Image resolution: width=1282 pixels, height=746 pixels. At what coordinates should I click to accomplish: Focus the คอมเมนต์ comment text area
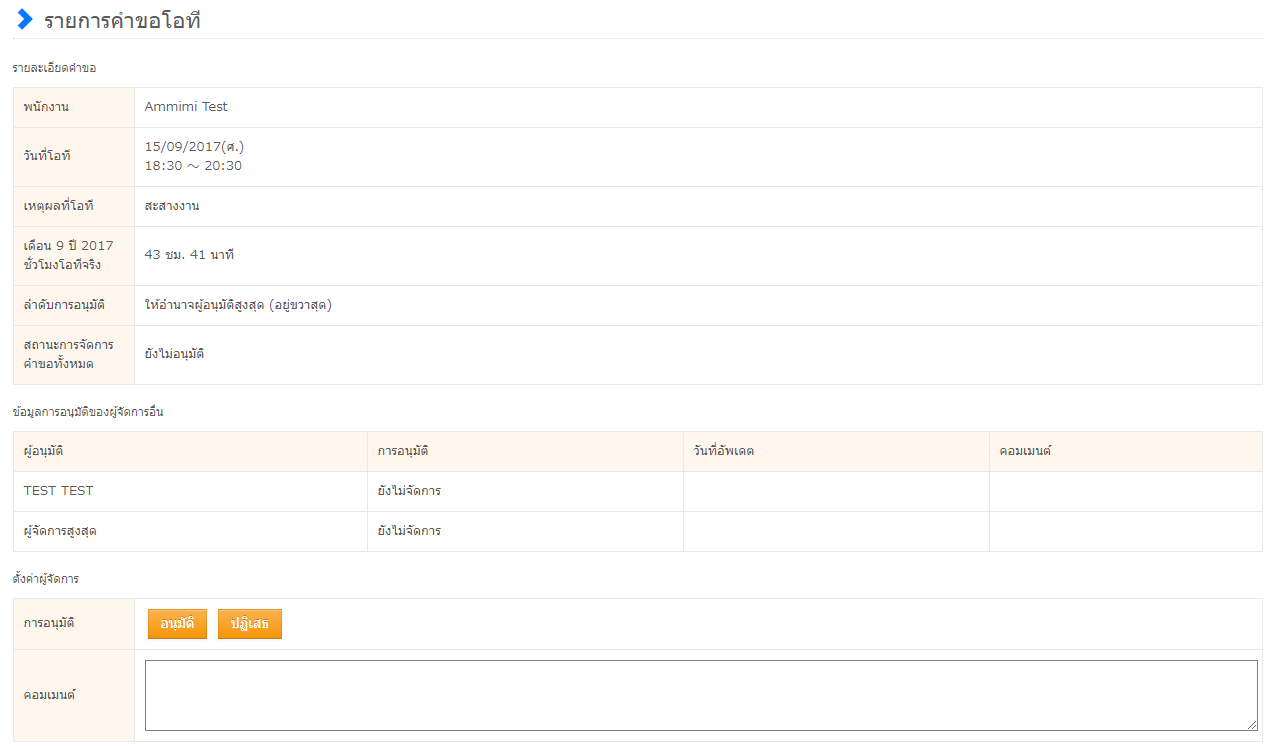coord(700,695)
